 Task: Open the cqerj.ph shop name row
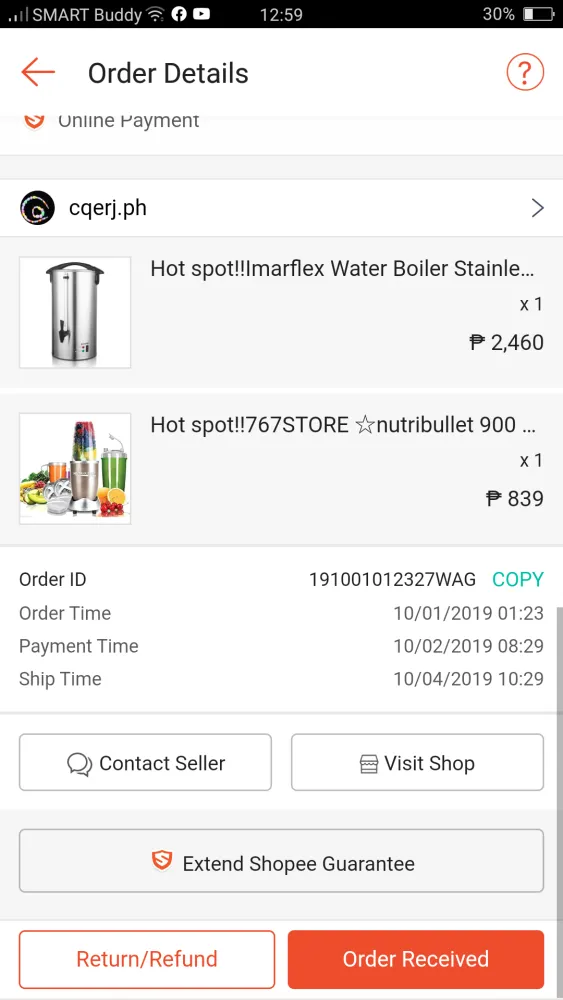point(281,208)
